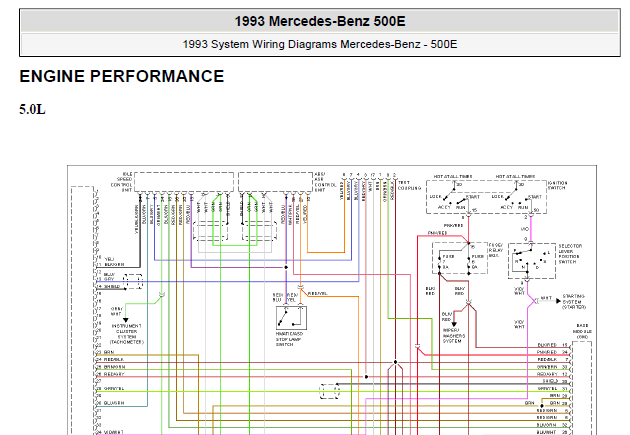This screenshot has width=630, height=435.
Task: Click the 'RED/YEL' label on the orange wire
Action: click(x=317, y=294)
